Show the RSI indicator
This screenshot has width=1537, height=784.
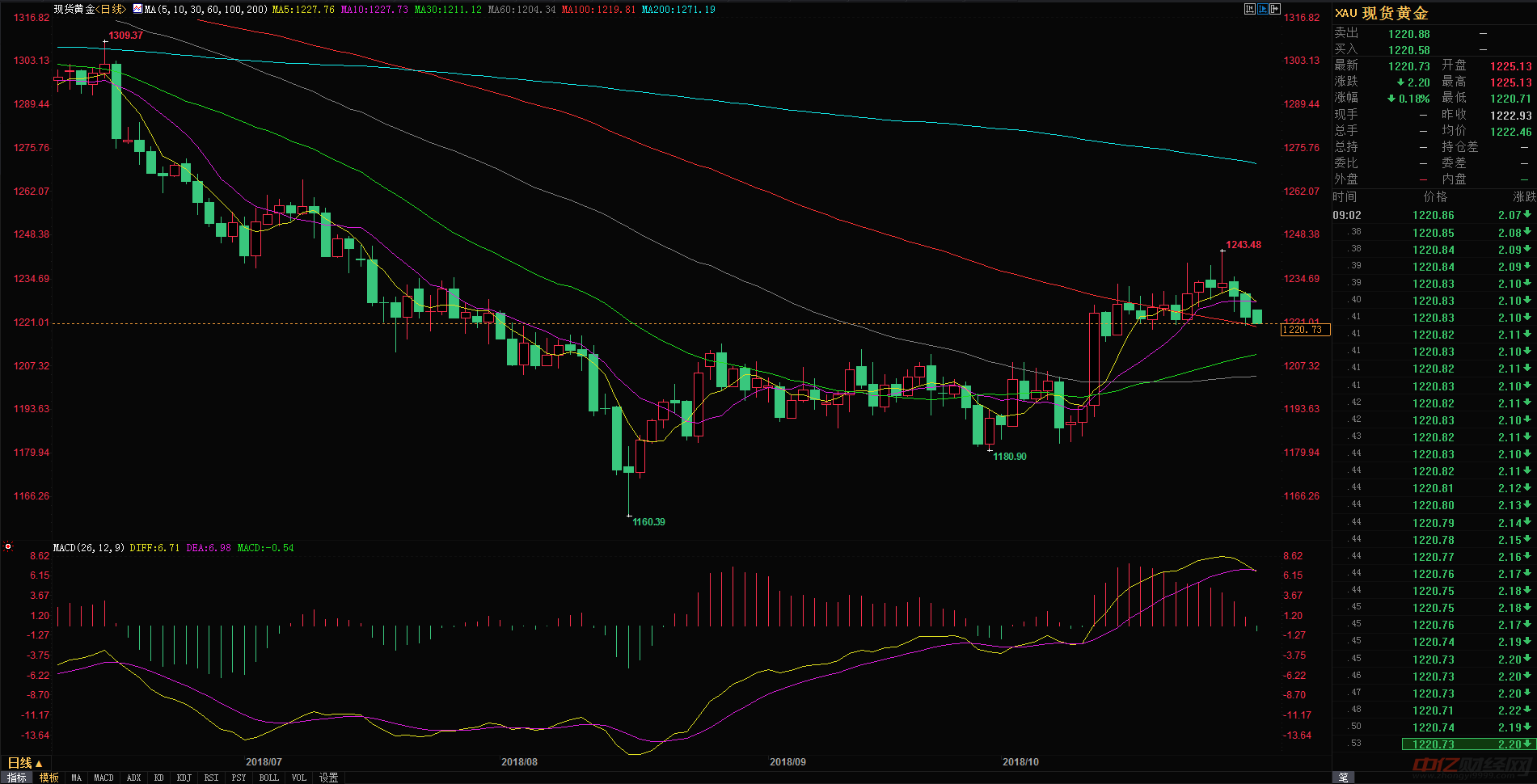pyautogui.click(x=210, y=777)
